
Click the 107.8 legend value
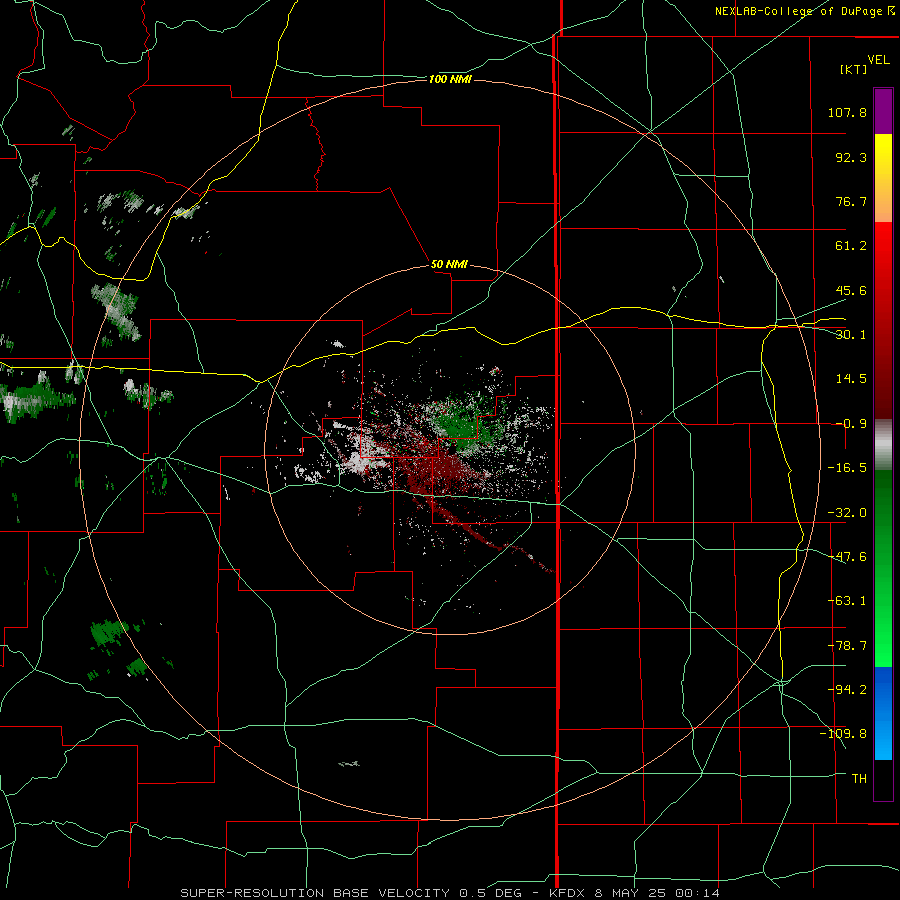pos(847,112)
